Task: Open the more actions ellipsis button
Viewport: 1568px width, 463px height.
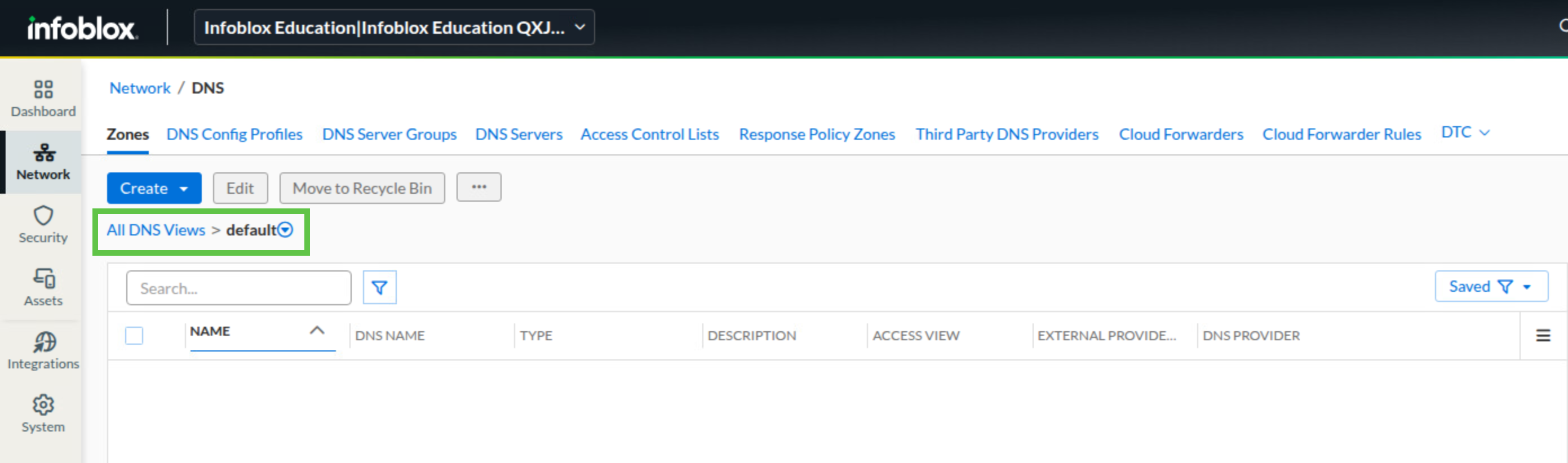Action: (479, 187)
